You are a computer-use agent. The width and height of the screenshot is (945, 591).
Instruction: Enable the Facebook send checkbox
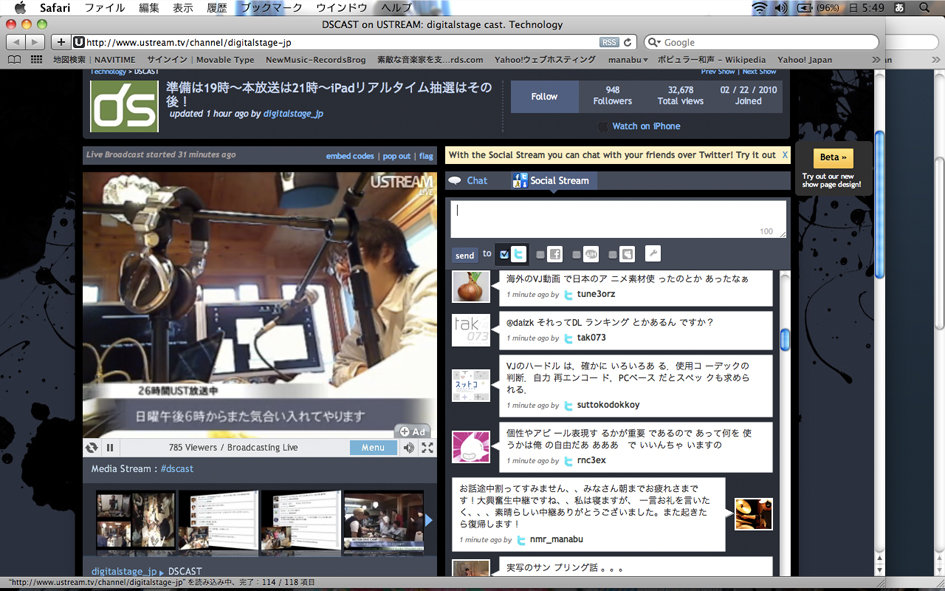pos(541,255)
